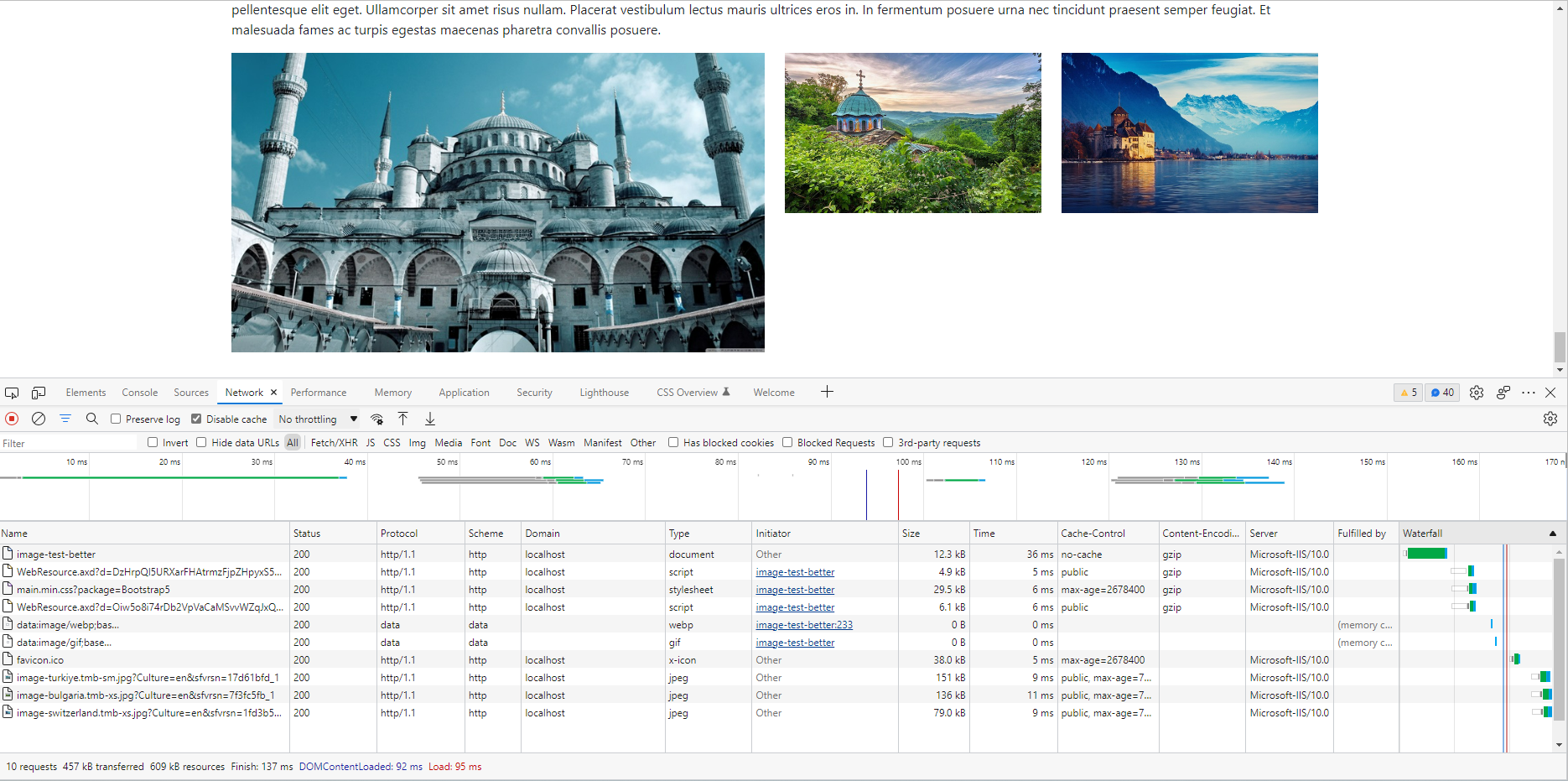Viewport: 1568px width, 781px height.
Task: Stop recording the network log
Action: pyautogui.click(x=11, y=419)
